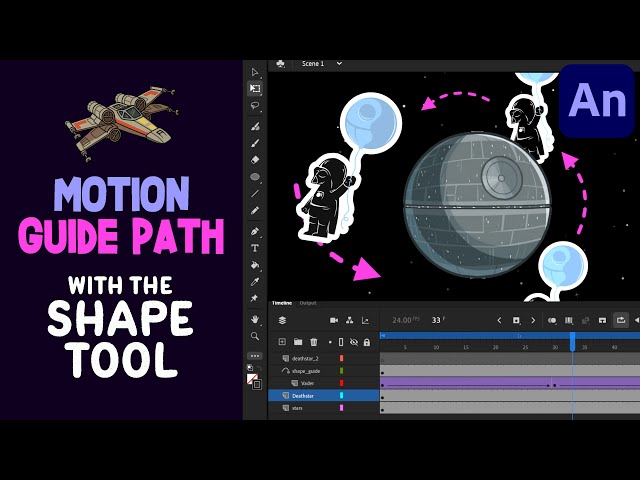Click the deathstar_2 layer color swatch

tap(342, 358)
